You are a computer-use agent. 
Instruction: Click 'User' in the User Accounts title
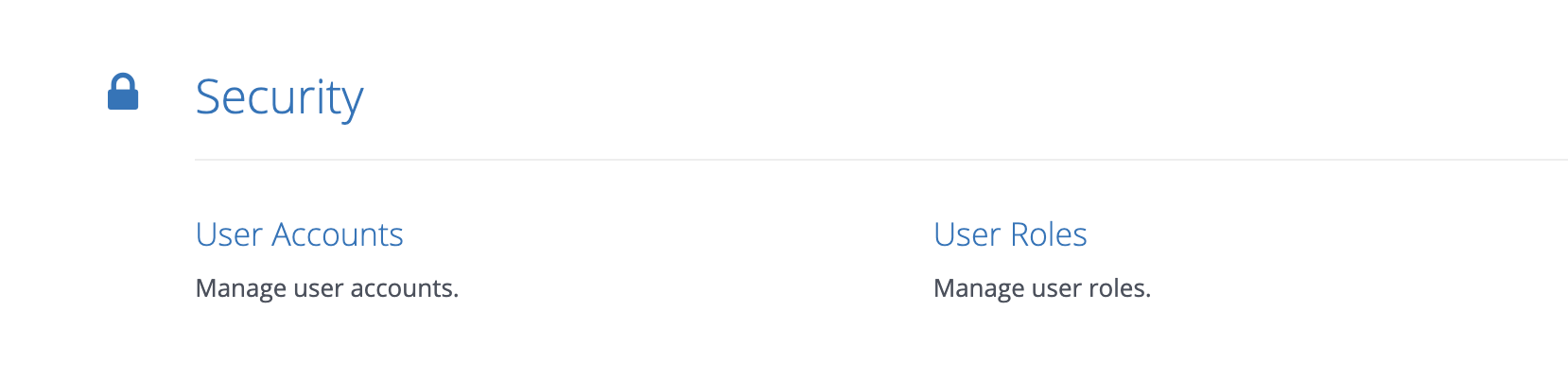[229, 234]
